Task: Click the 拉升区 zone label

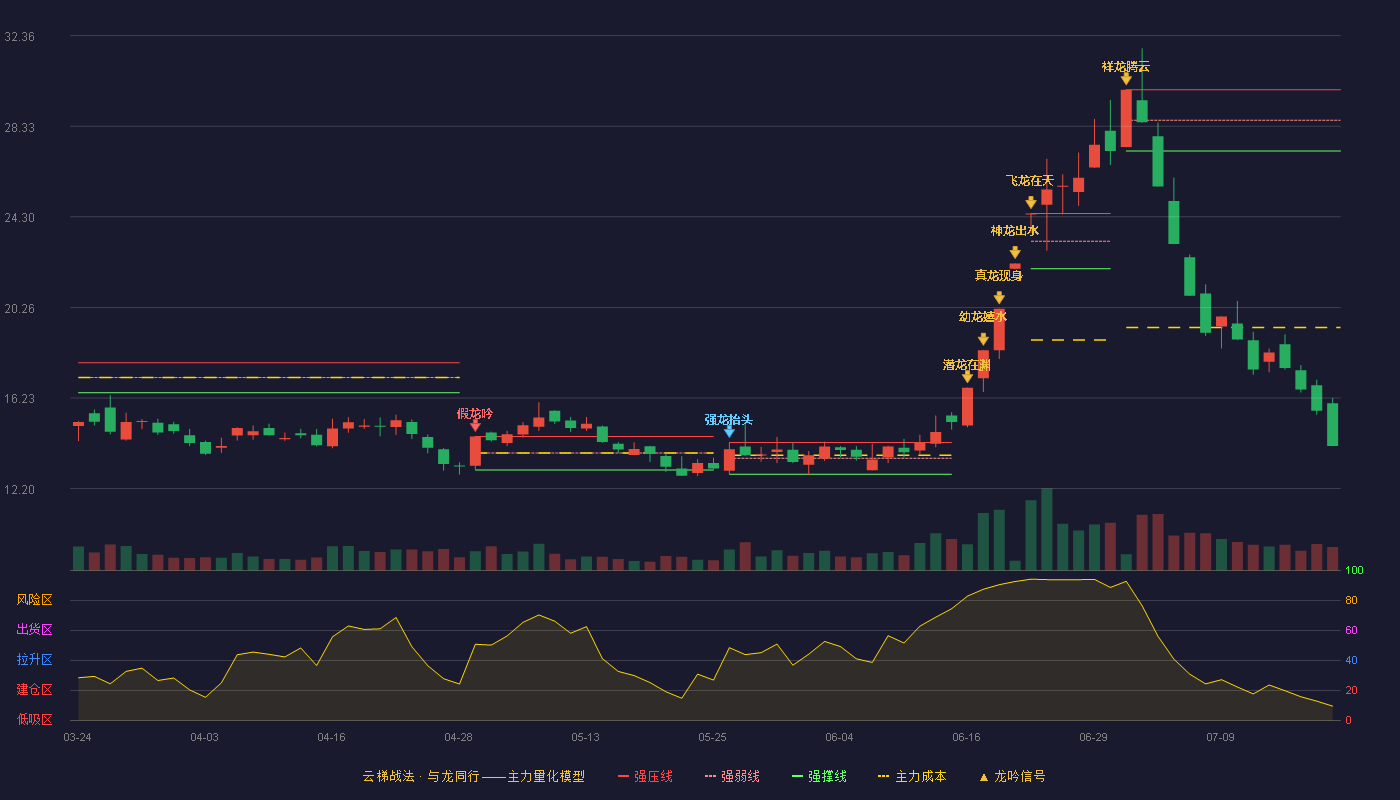Action: pos(35,660)
